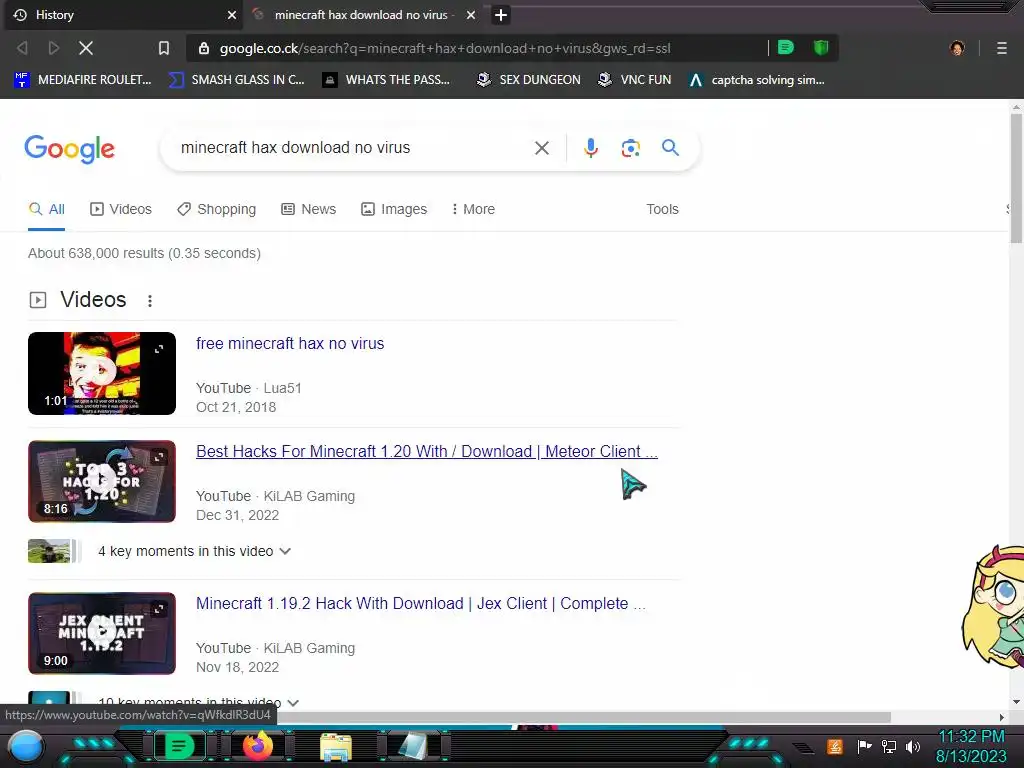Open Minecraft 1.19.2 Hack Jex Client link

tap(421, 603)
